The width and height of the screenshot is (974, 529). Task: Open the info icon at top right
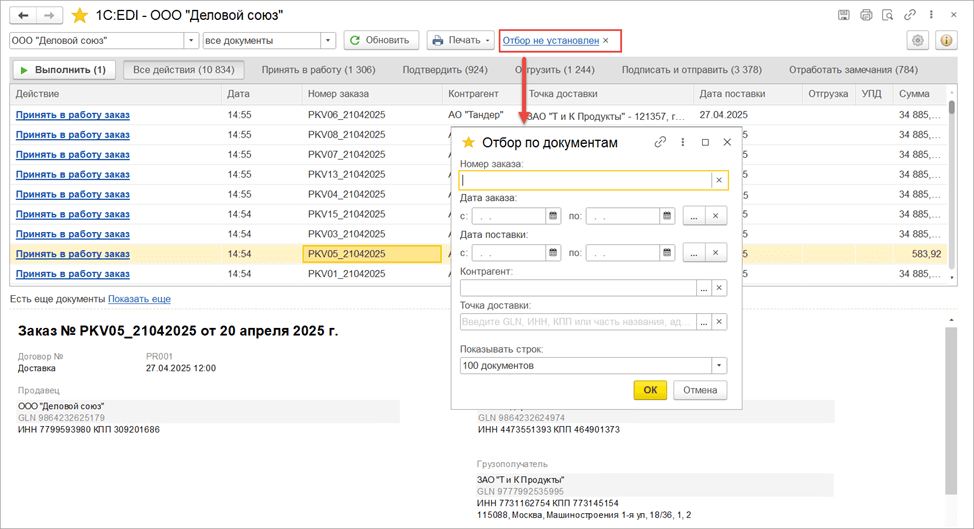946,41
